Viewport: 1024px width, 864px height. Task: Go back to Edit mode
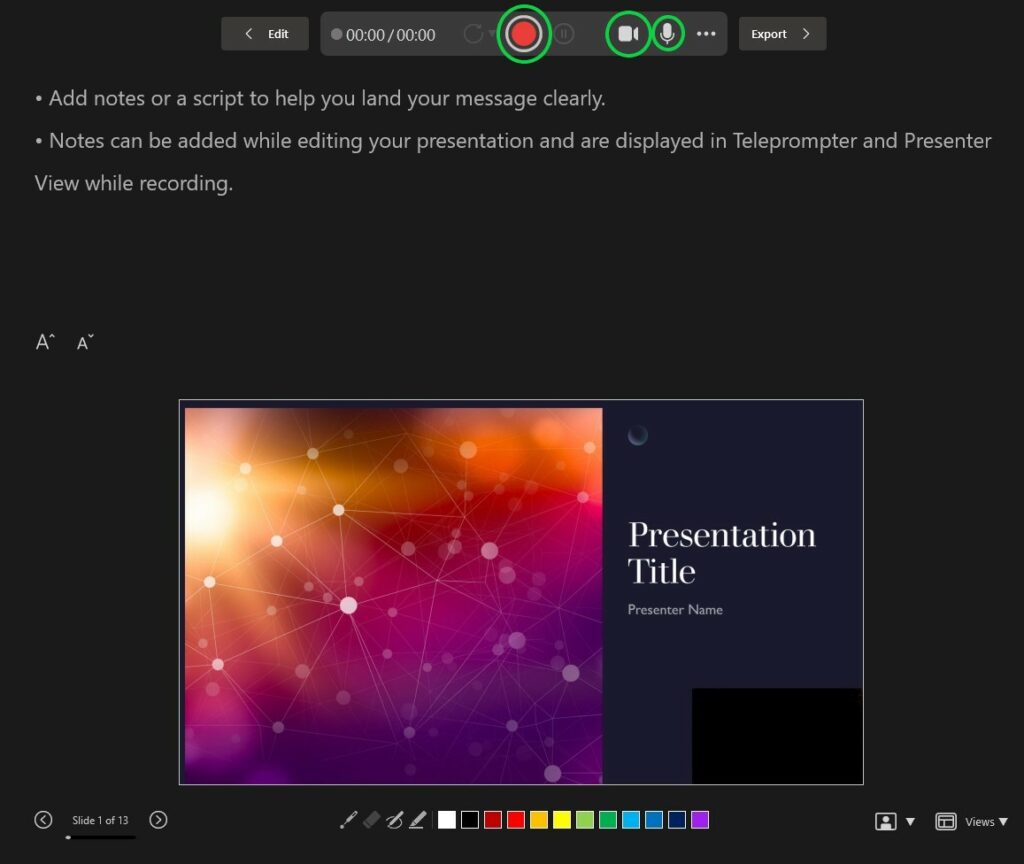click(x=265, y=34)
